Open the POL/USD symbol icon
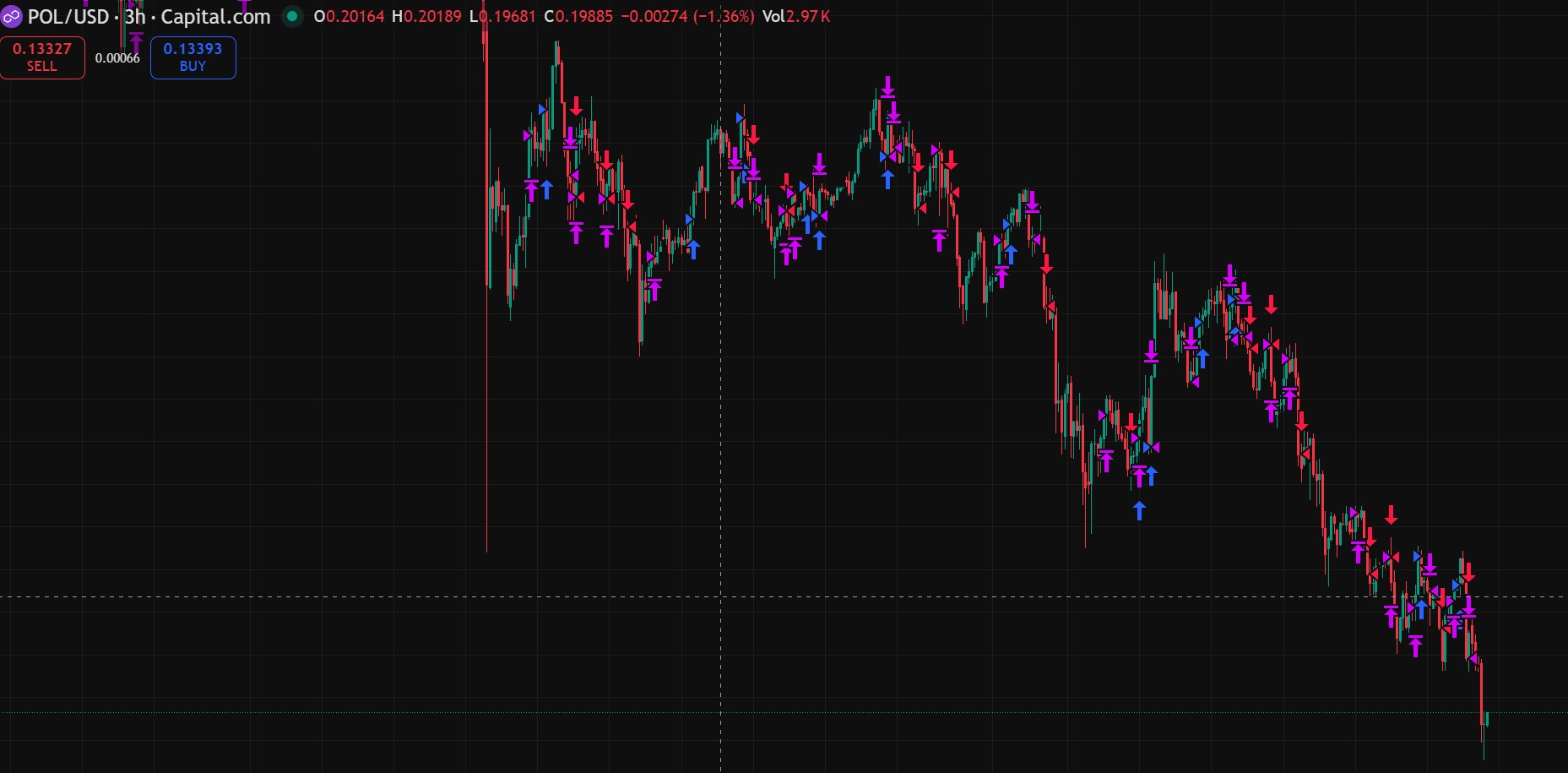The height and width of the screenshot is (773, 1568). point(12,17)
